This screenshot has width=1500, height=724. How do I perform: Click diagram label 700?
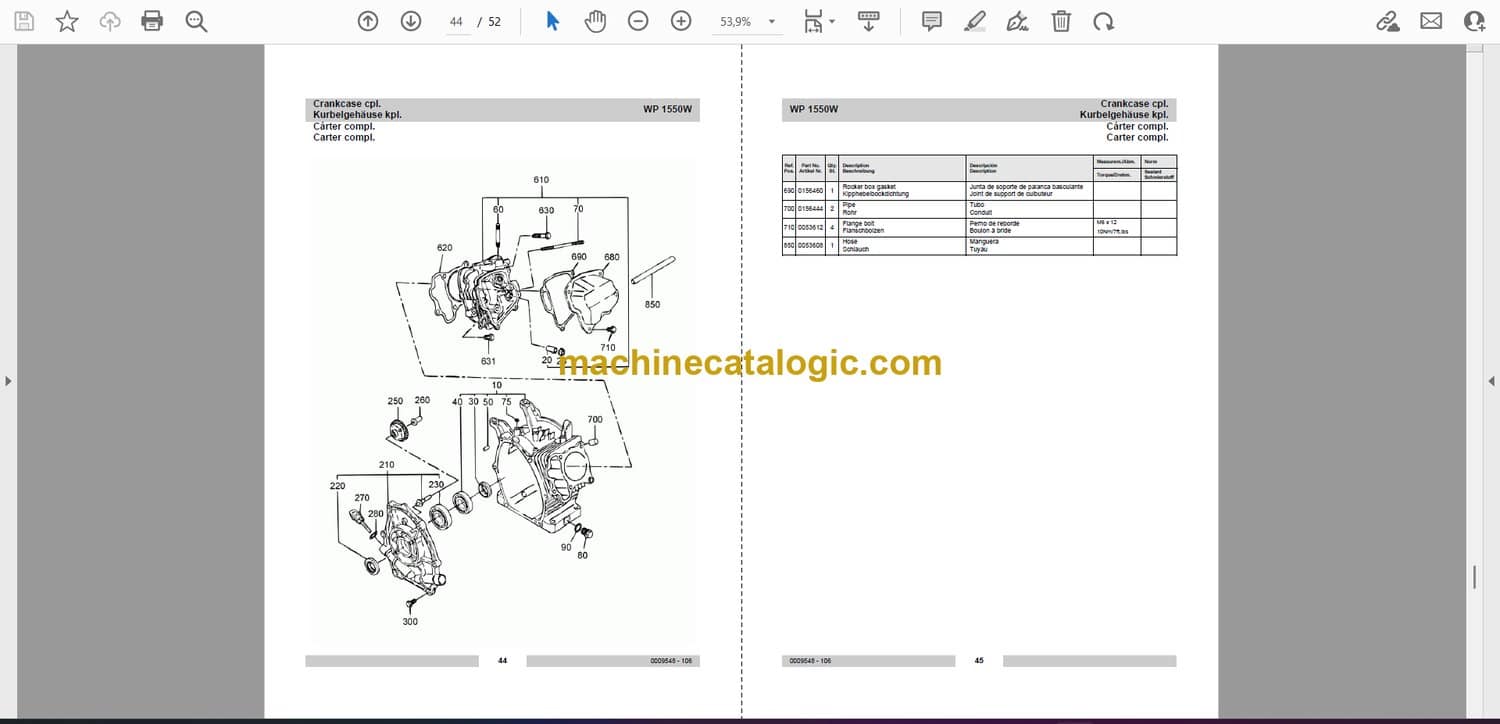point(595,419)
